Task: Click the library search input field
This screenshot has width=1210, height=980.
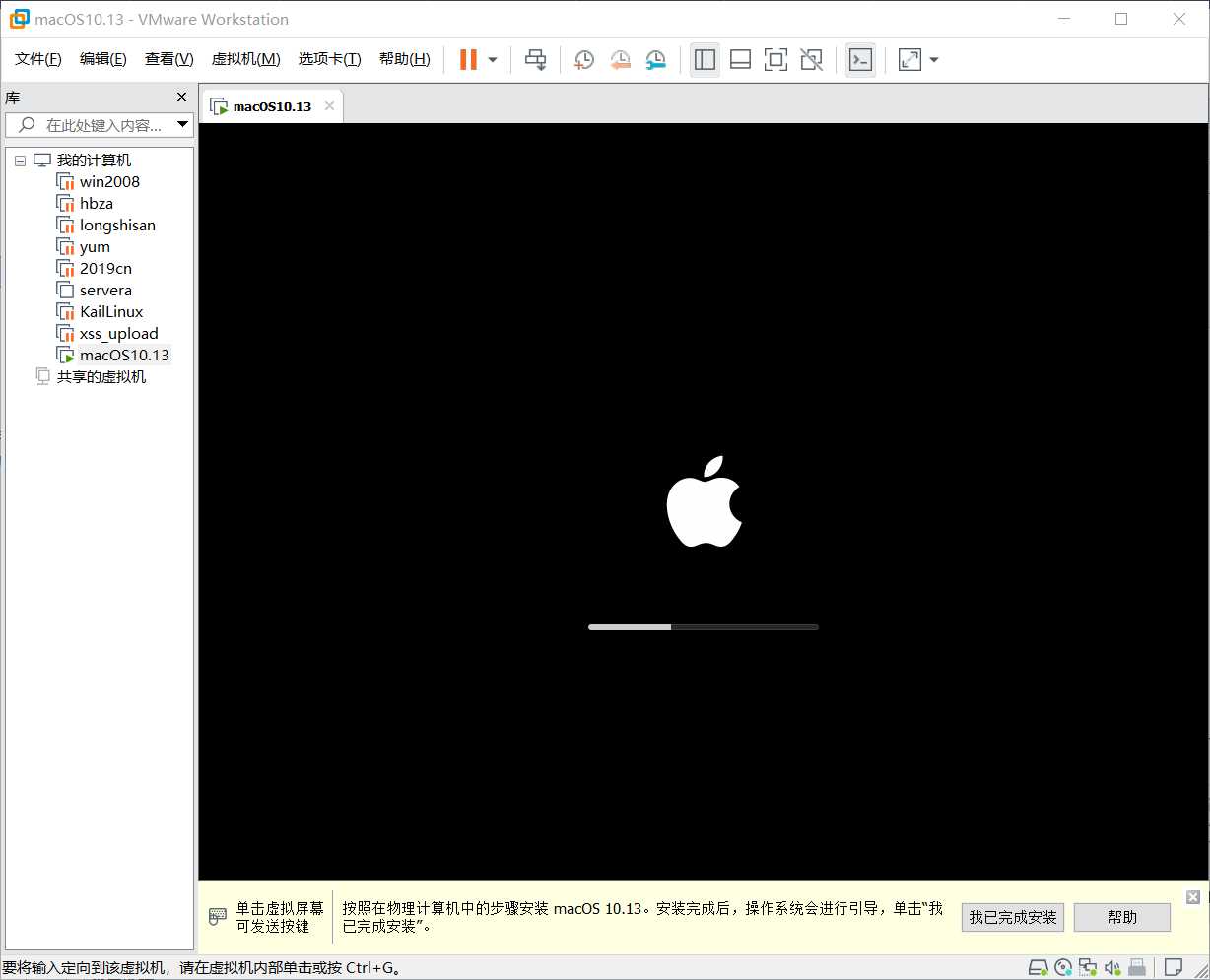Action: click(x=102, y=125)
